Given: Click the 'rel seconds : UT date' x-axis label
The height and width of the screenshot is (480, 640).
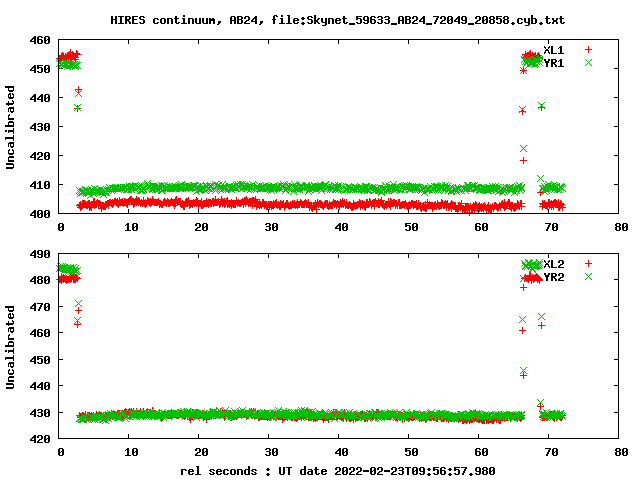Looking at the screenshot, I should [x=253, y=471].
